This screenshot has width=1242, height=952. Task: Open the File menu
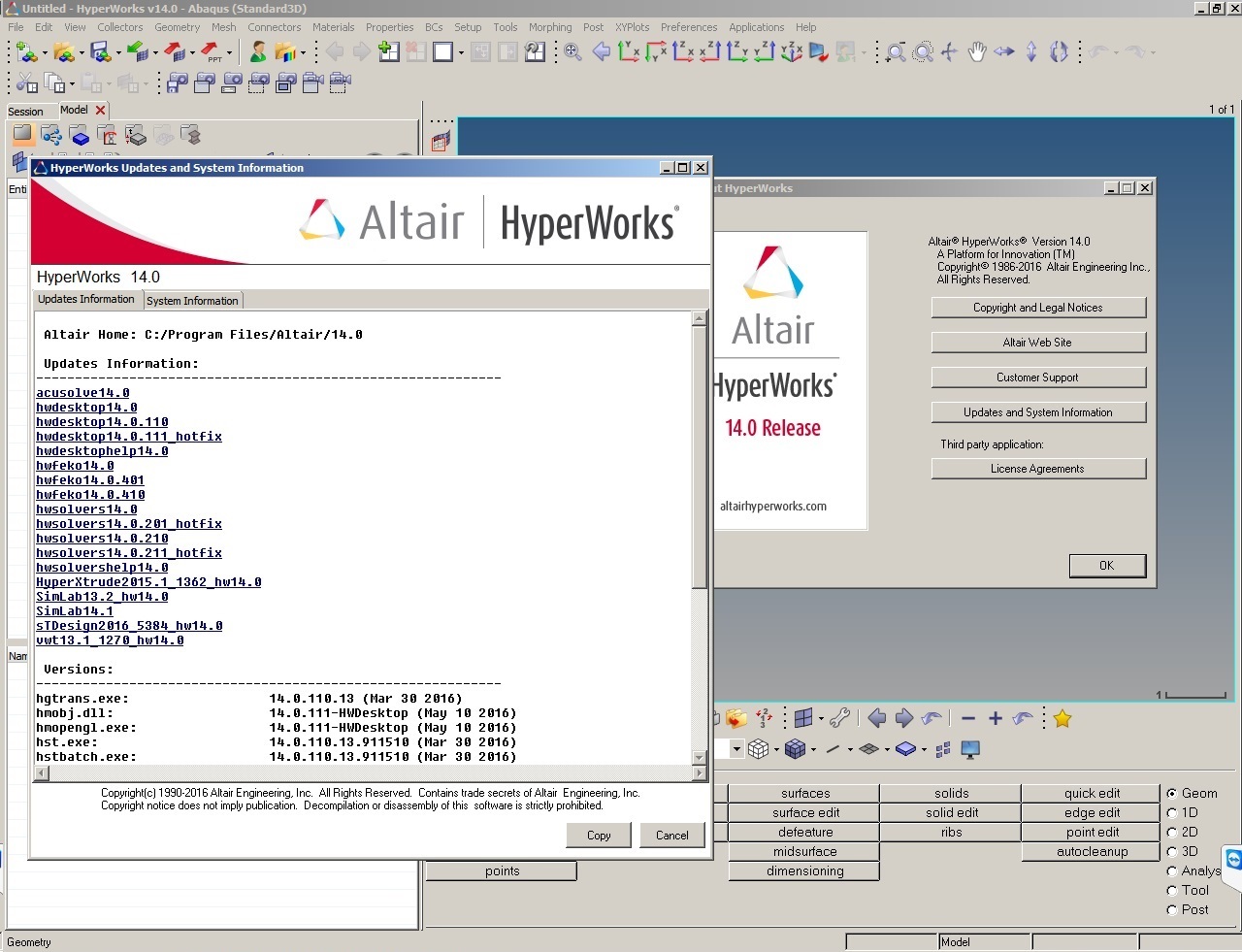tap(16, 27)
